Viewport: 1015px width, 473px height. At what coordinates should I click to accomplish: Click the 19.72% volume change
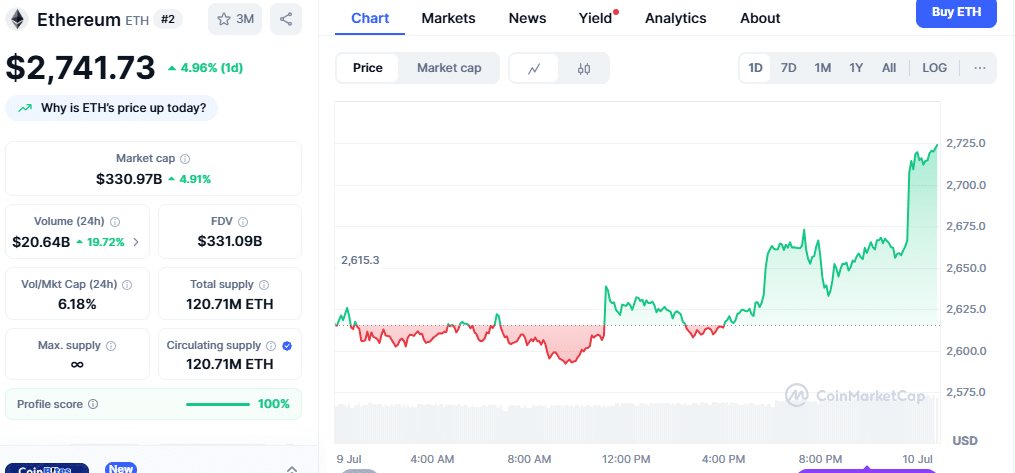click(100, 243)
